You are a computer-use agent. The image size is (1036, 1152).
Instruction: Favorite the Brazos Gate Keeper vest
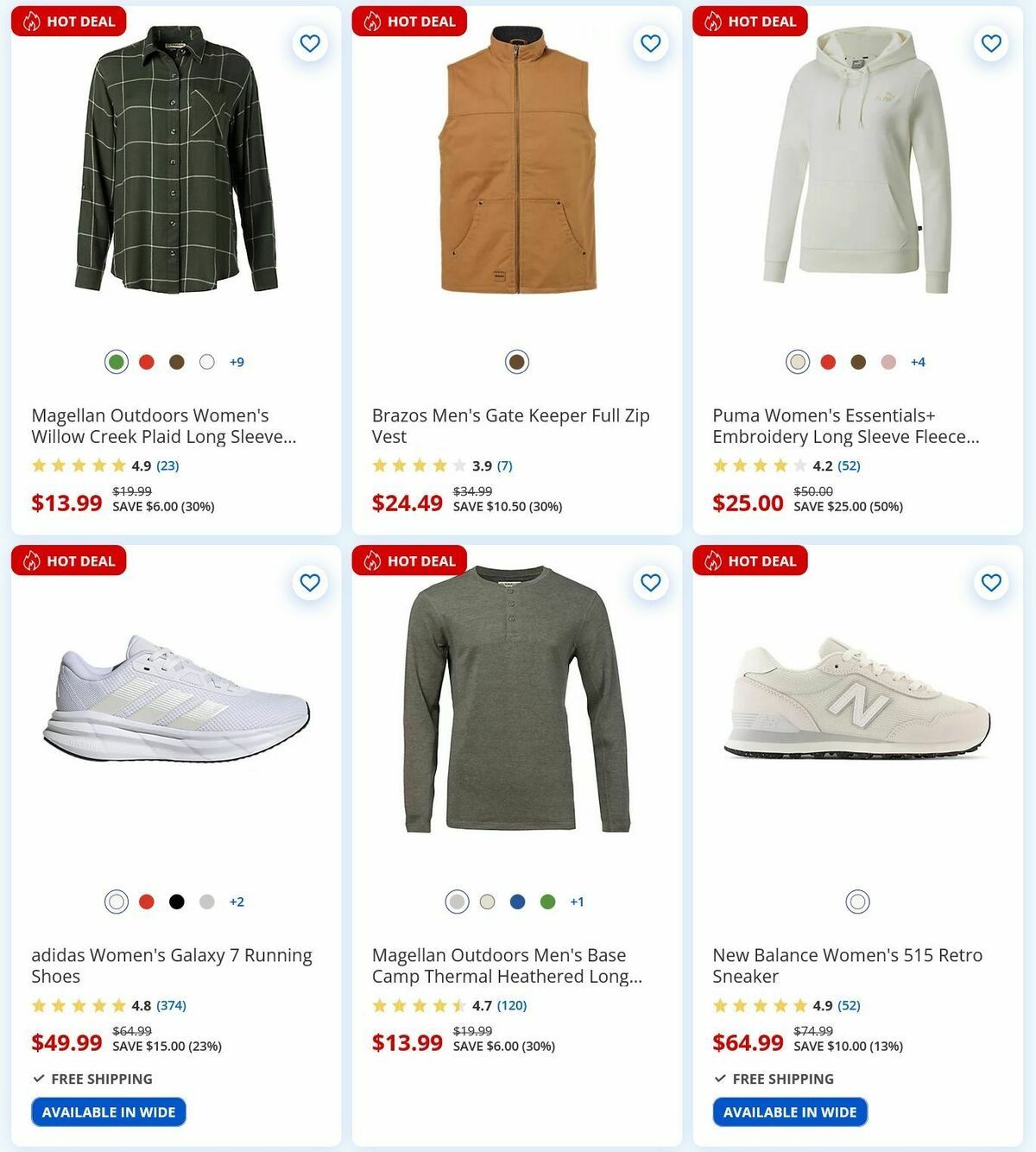[650, 43]
